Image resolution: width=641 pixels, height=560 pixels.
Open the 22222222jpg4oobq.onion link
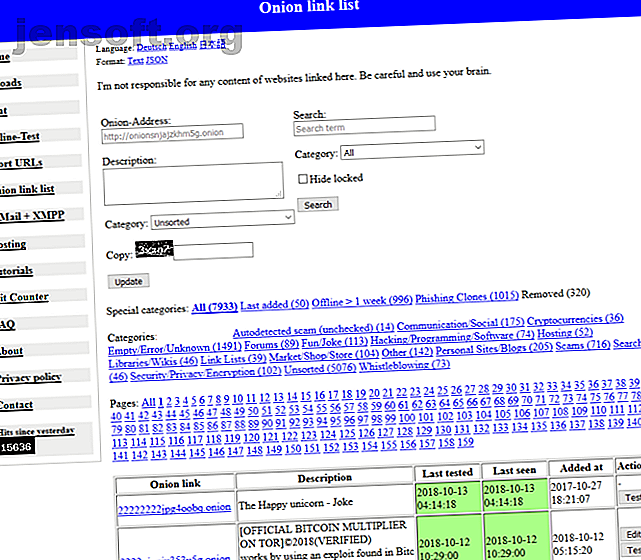(x=175, y=508)
